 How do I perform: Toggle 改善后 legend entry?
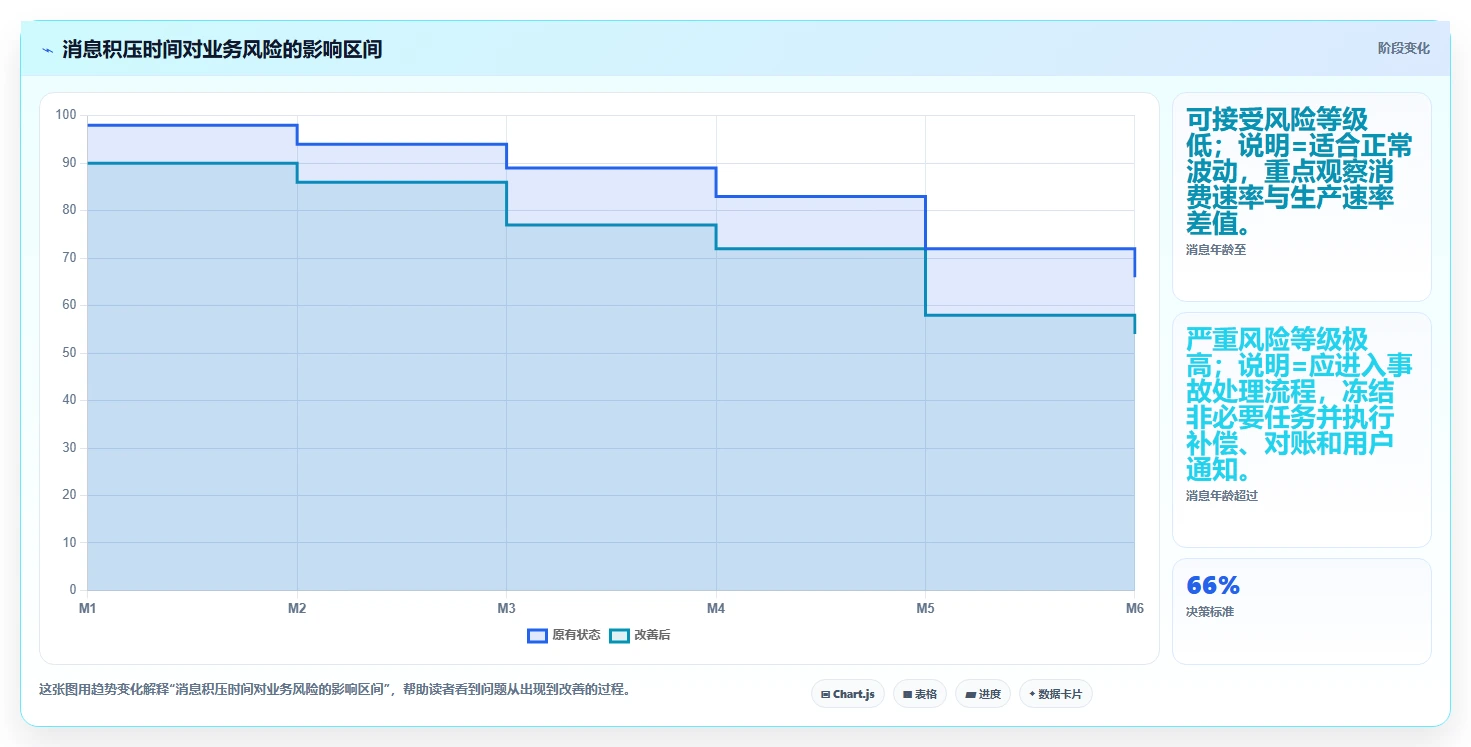(x=640, y=635)
